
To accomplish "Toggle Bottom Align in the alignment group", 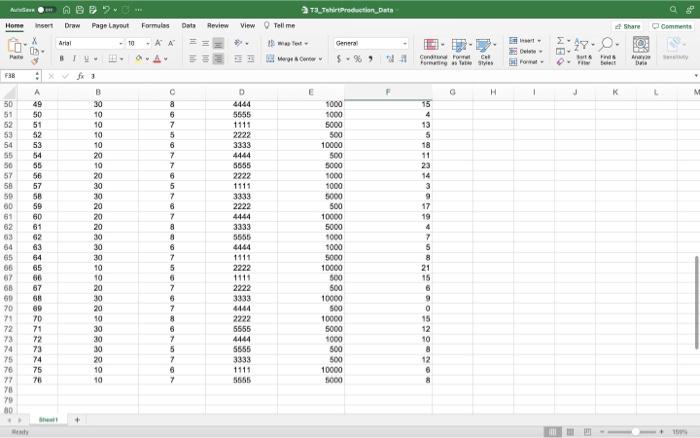I will [x=218, y=43].
